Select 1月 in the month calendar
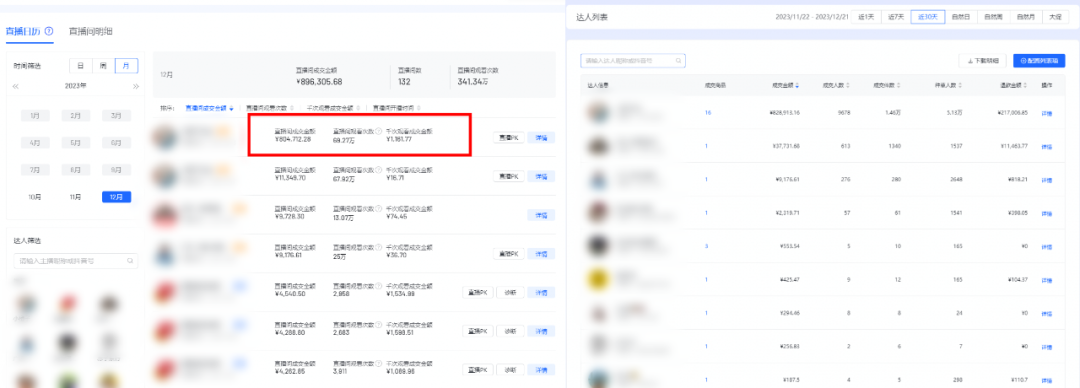The width and height of the screenshot is (1080, 388). pyautogui.click(x=35, y=116)
